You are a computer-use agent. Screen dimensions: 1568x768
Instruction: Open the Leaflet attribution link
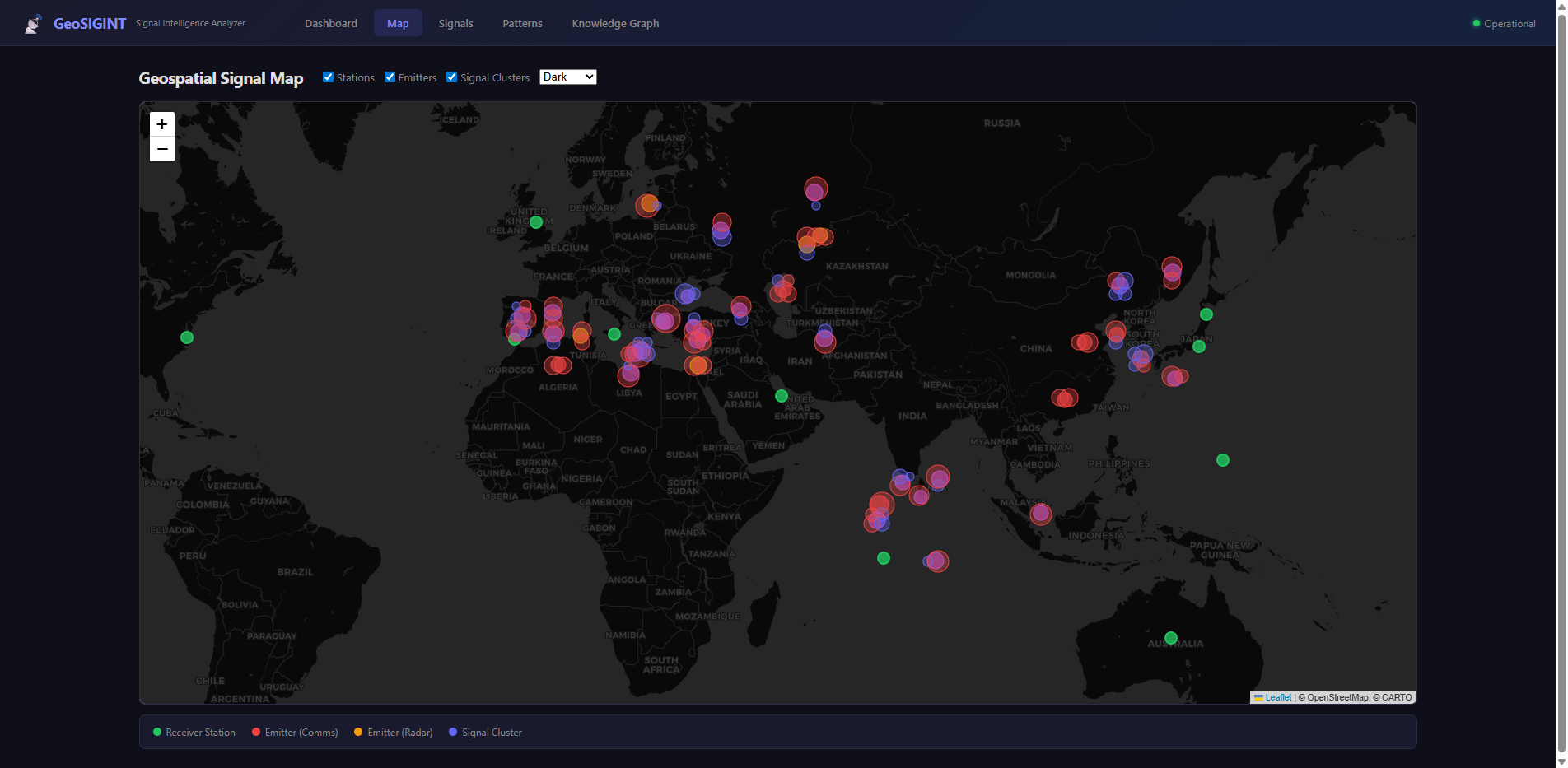1277,697
